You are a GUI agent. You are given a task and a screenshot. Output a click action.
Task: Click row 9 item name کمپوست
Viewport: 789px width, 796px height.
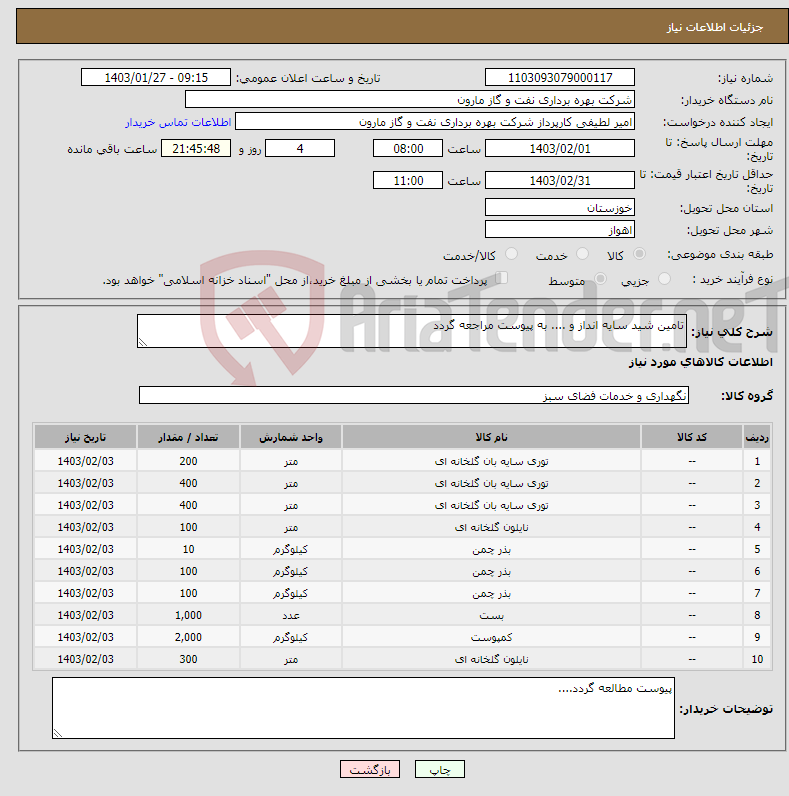coord(491,637)
